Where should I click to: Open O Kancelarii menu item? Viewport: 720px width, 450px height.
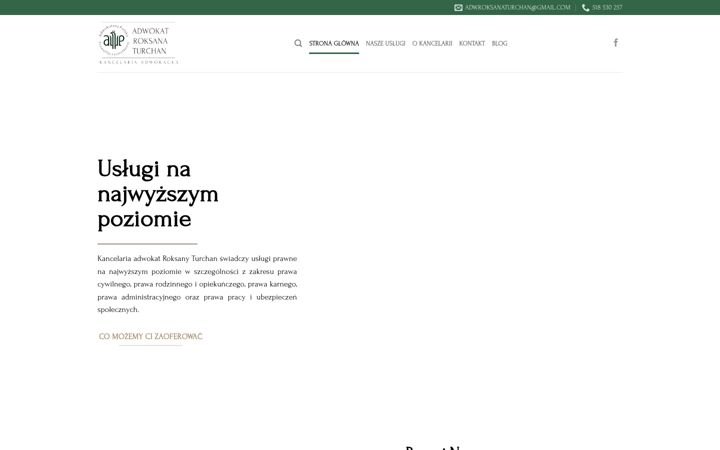pos(432,43)
